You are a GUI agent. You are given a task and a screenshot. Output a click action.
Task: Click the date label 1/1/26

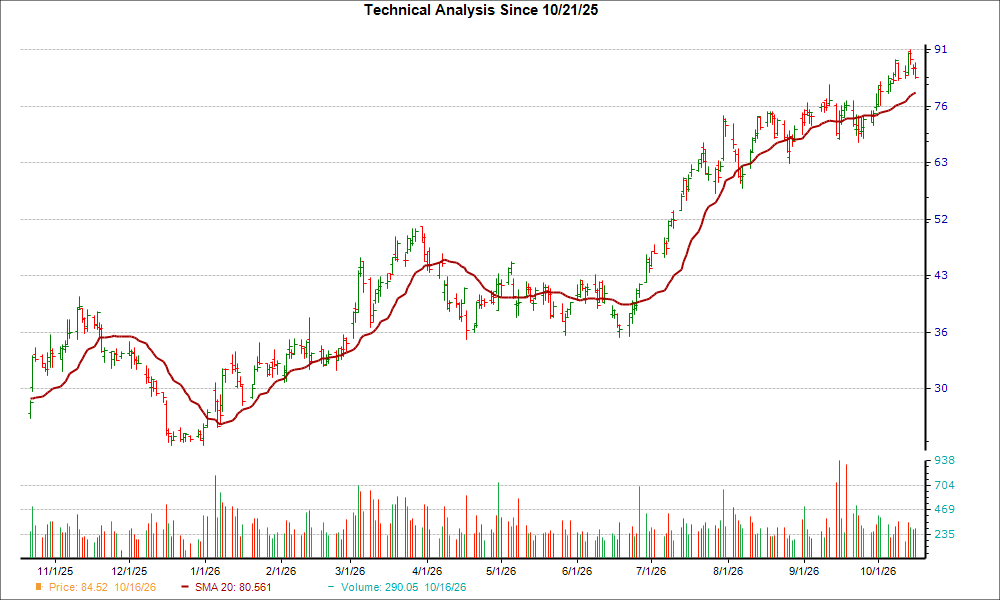click(x=205, y=571)
